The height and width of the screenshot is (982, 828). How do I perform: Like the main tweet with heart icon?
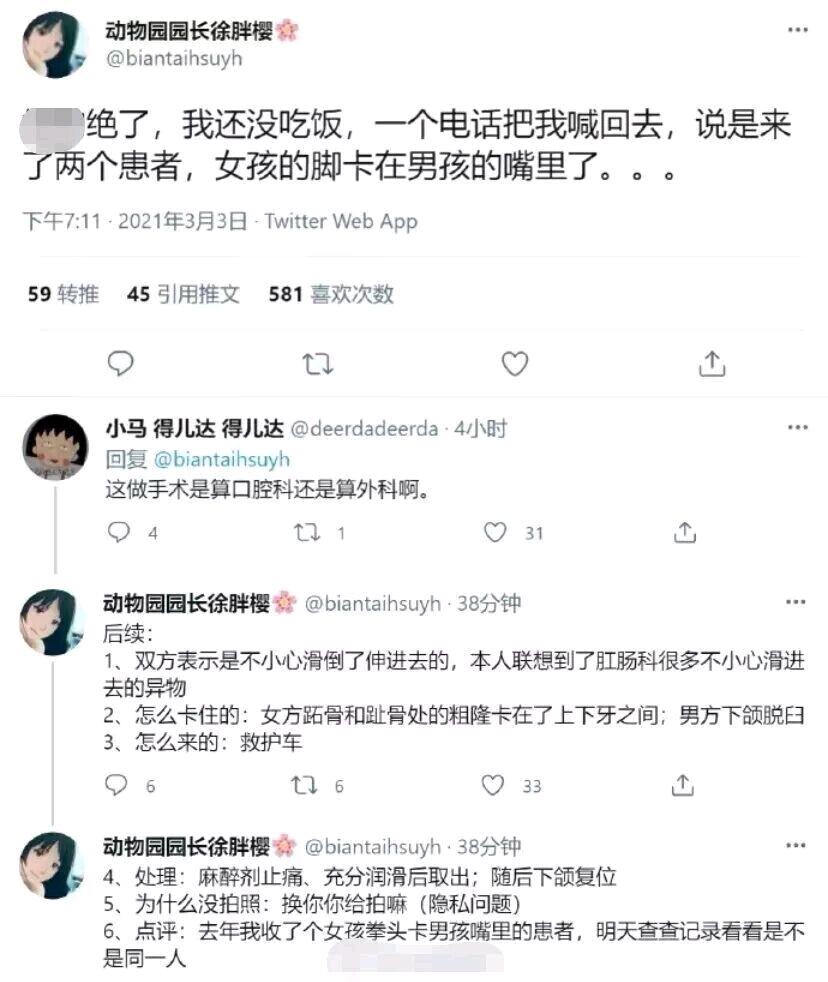click(515, 364)
